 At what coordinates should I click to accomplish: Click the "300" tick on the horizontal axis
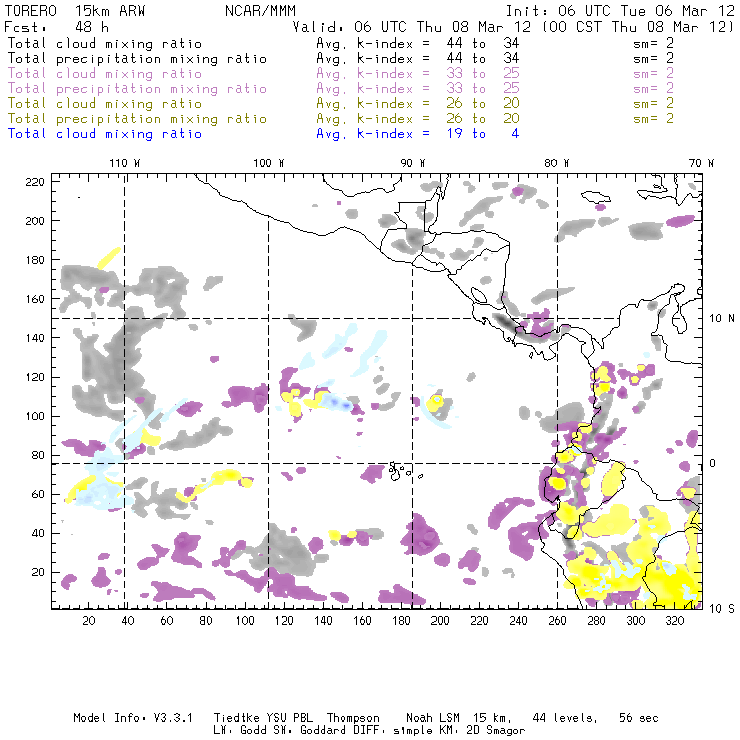[635, 621]
